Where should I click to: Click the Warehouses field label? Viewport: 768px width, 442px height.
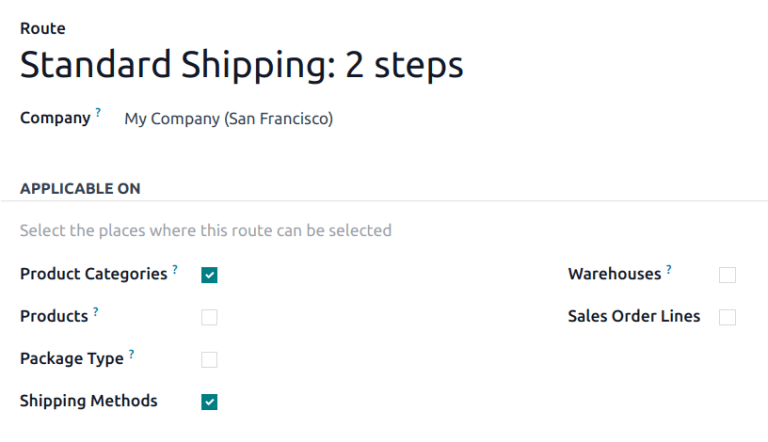(x=614, y=274)
